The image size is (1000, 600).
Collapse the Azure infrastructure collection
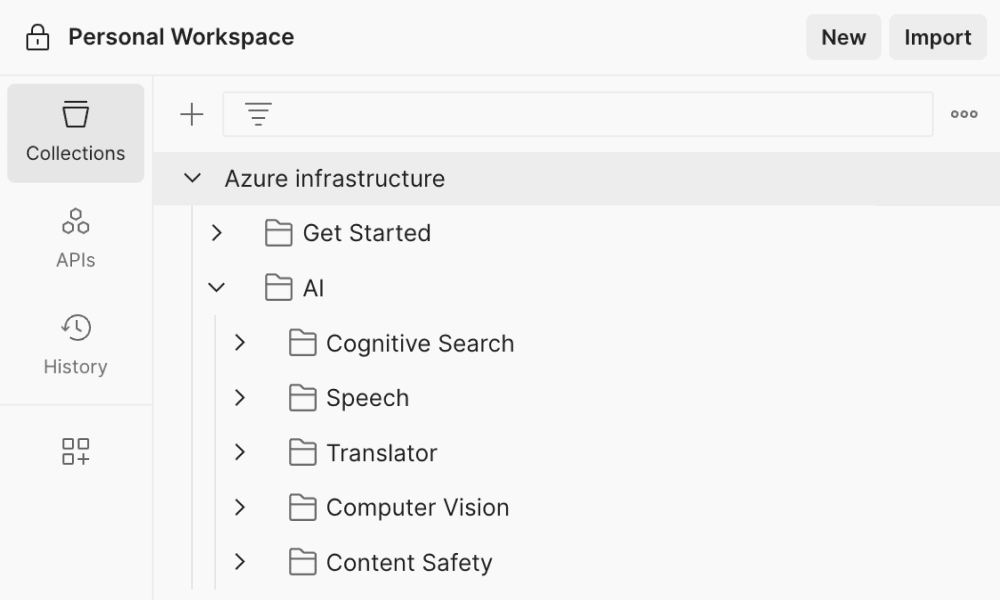pos(192,178)
